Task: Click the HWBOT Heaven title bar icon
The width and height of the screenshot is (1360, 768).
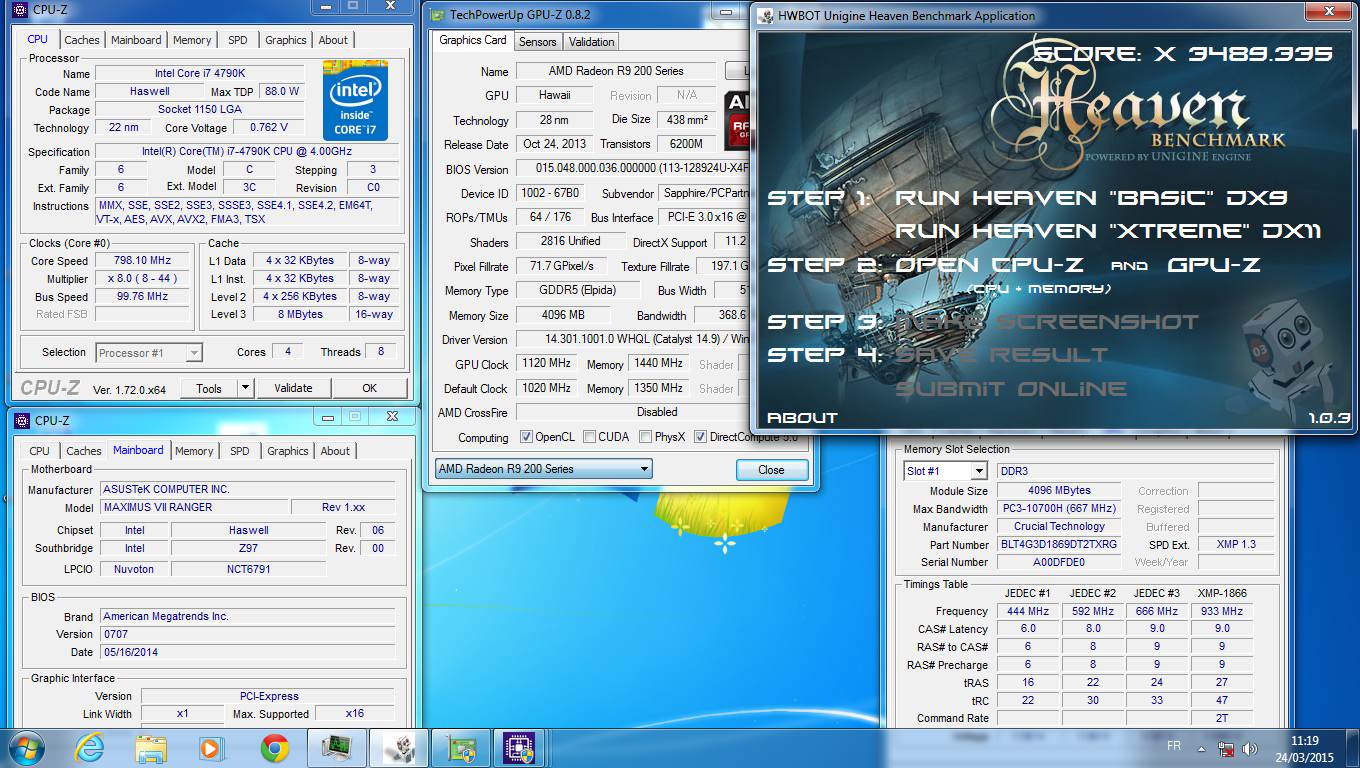Action: 765,15
